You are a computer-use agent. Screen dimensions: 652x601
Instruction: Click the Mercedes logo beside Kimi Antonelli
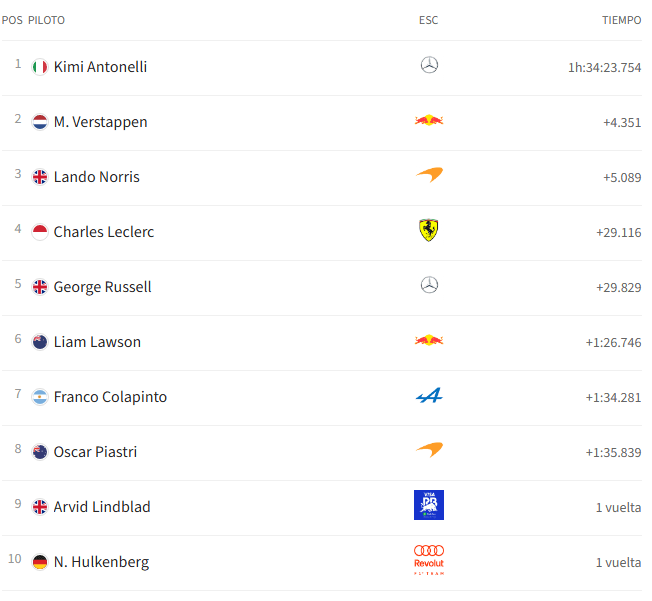429,65
